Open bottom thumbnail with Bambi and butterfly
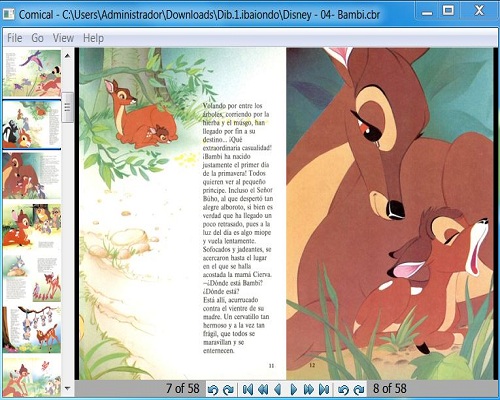Viewport: 500px width, 400px height. click(32, 377)
